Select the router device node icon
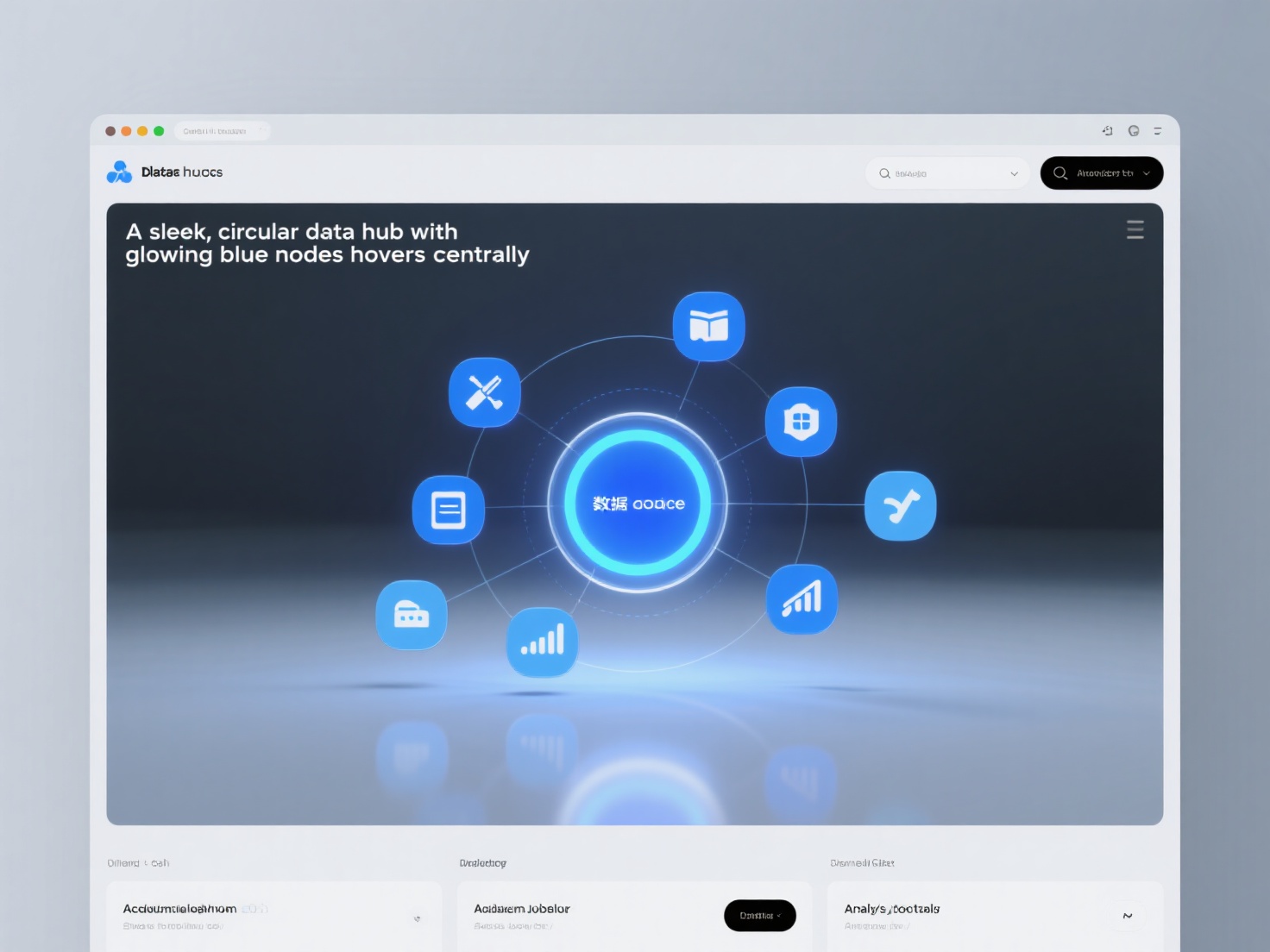1270x952 pixels. [x=412, y=615]
